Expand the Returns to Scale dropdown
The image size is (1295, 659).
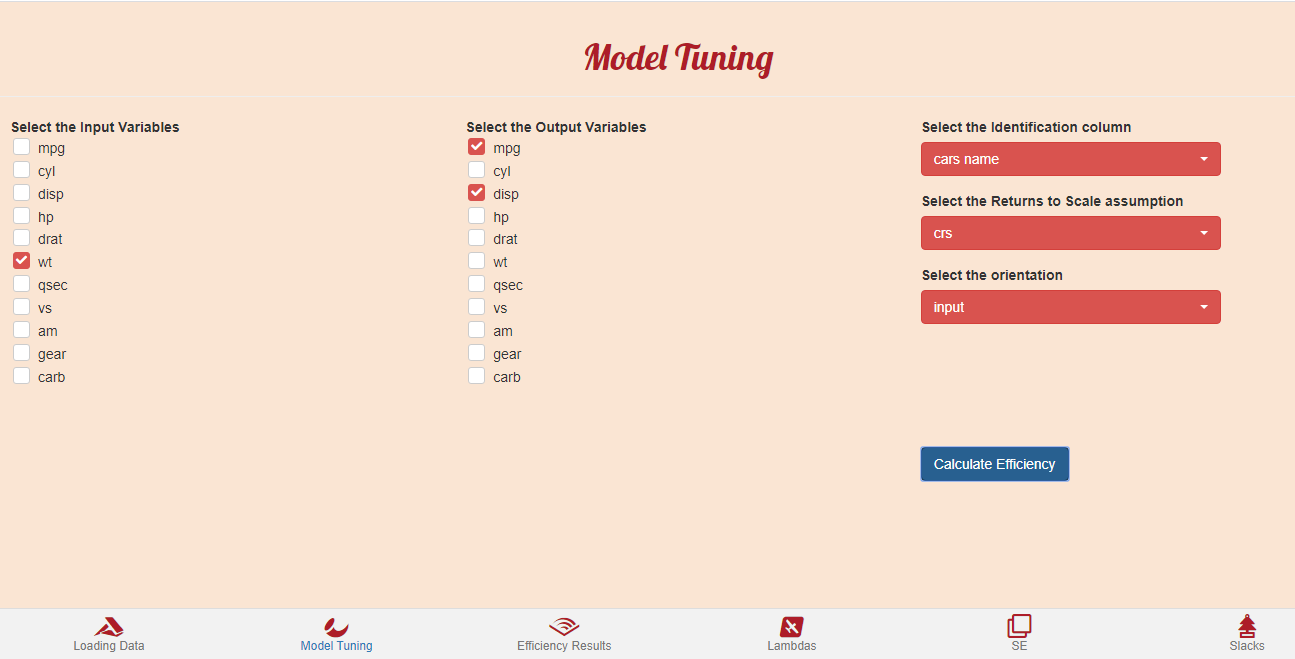[x=1070, y=233]
